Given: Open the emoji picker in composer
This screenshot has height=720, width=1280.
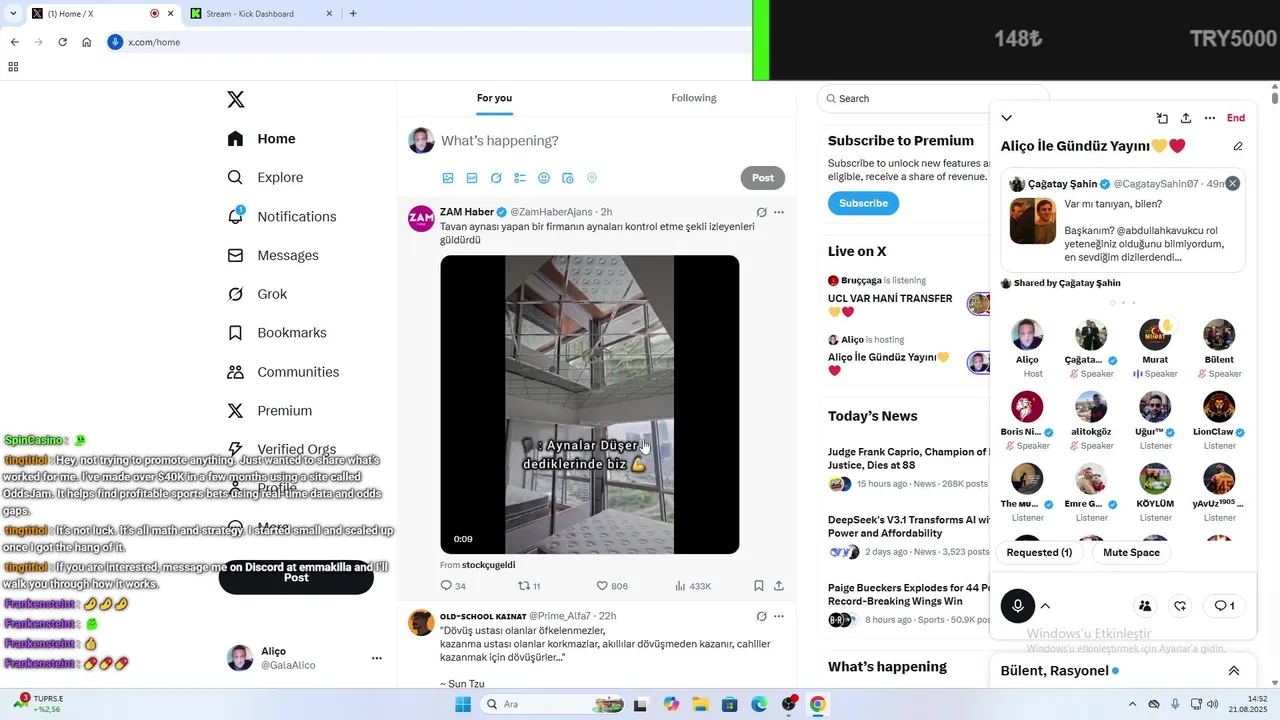Looking at the screenshot, I should coord(544,178).
